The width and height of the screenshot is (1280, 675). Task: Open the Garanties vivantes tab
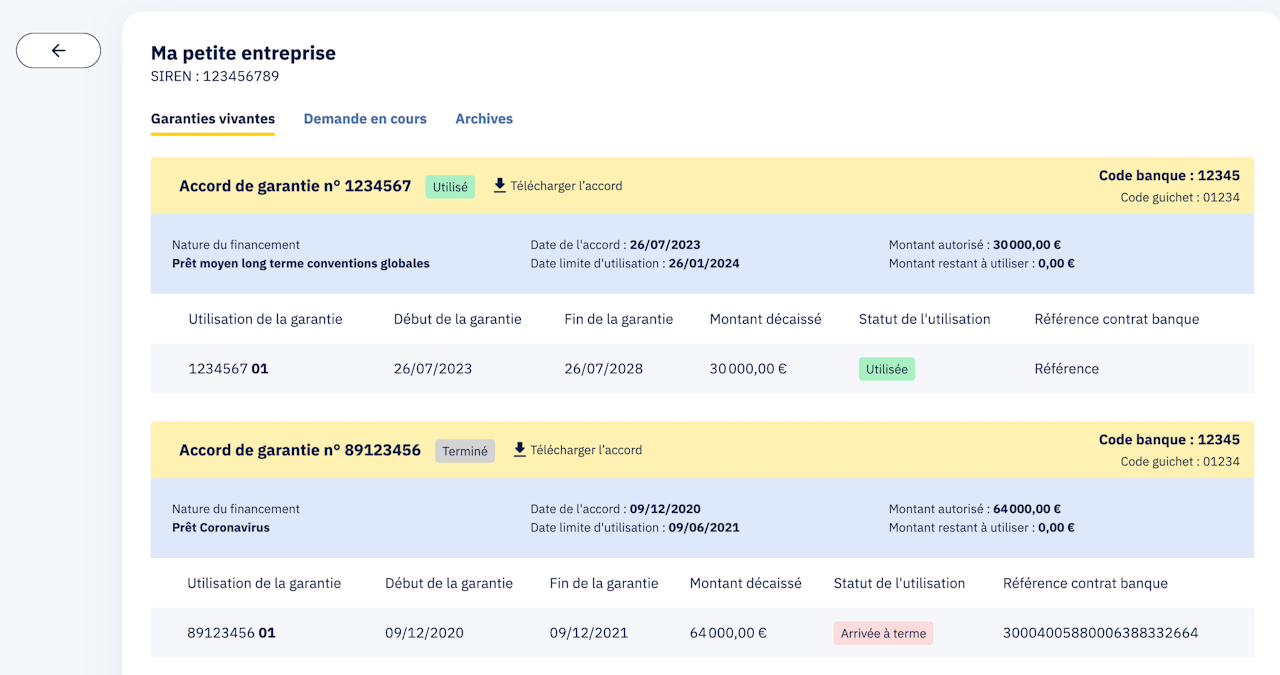click(x=213, y=119)
